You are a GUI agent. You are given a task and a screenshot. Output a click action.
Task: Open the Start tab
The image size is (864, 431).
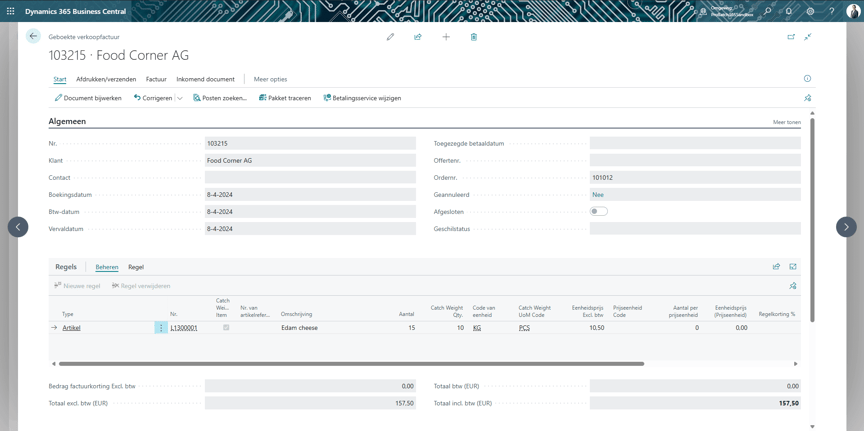click(60, 79)
